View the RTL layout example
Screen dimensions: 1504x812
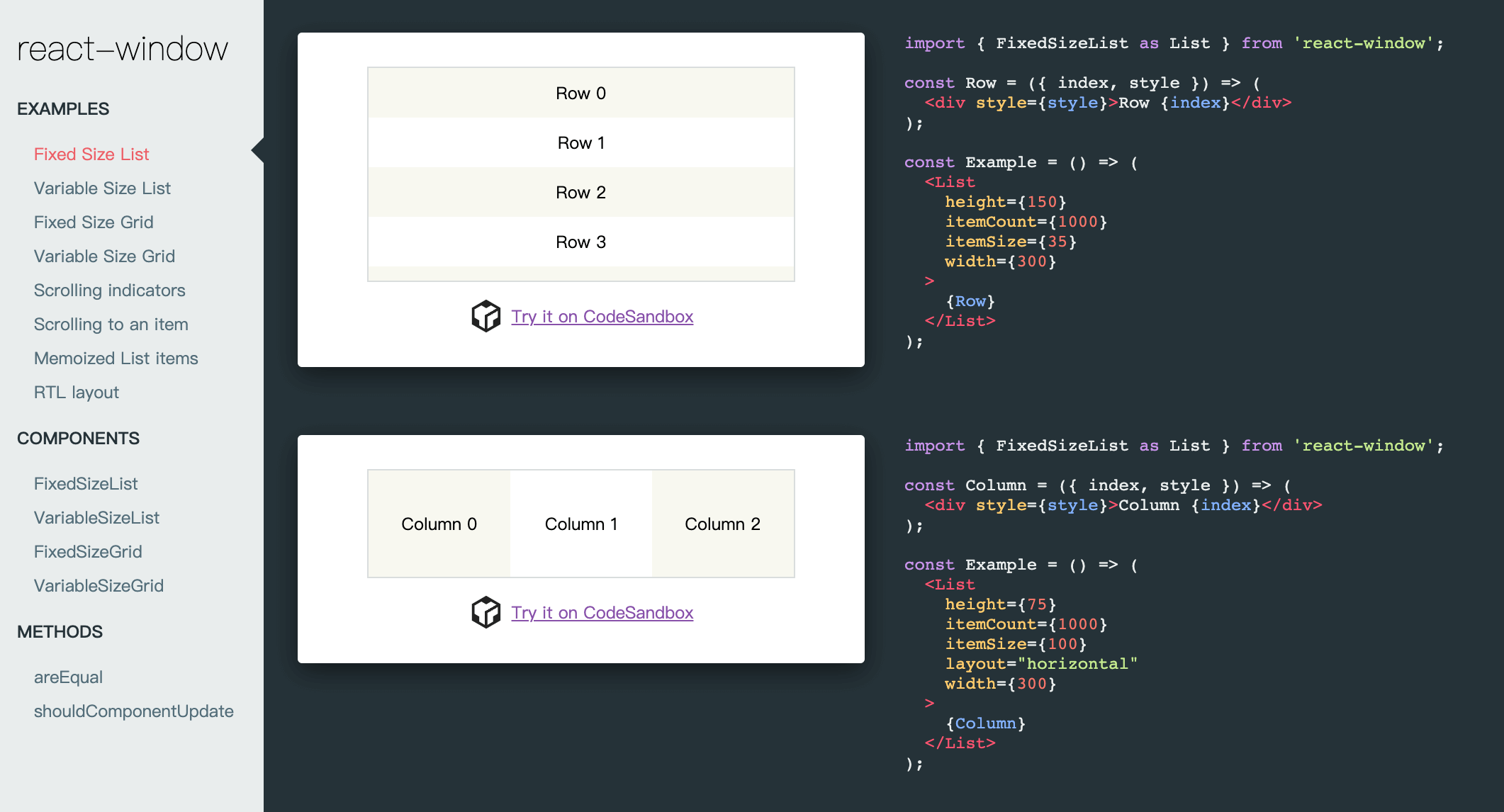(76, 393)
